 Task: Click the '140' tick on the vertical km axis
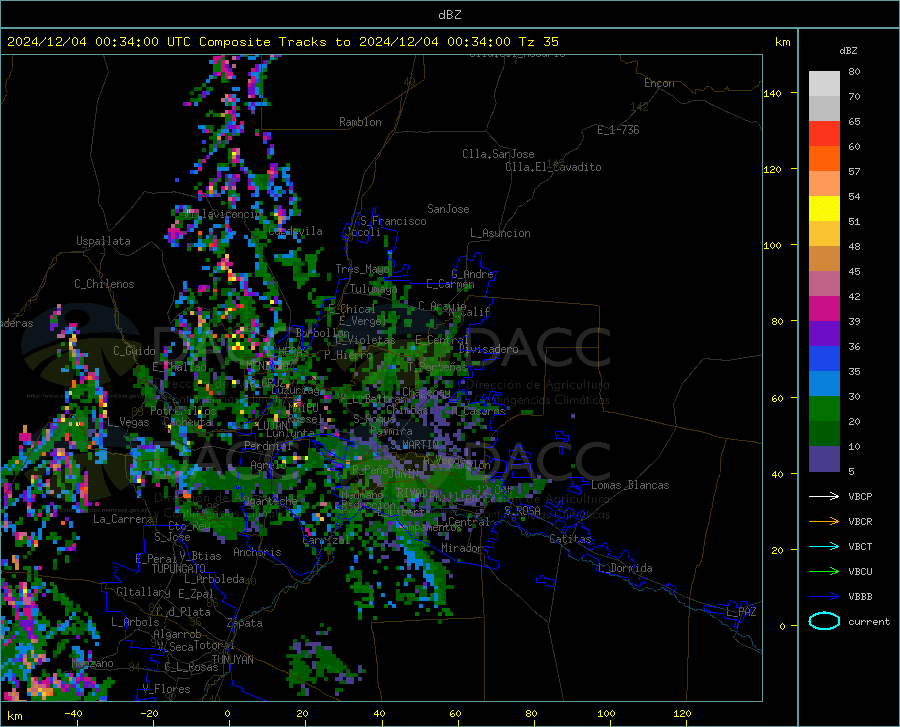tap(772, 94)
